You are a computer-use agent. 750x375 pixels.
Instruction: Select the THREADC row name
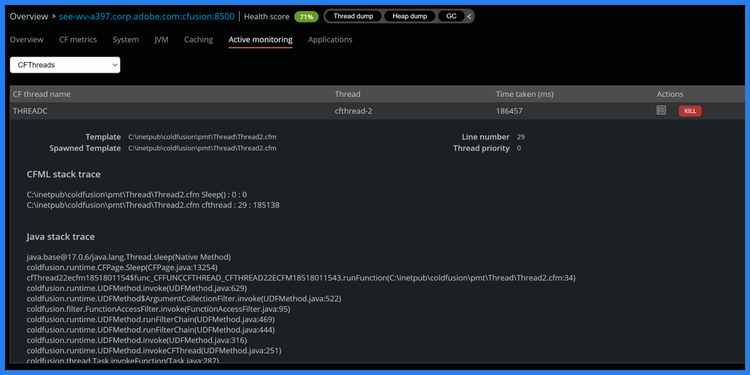pyautogui.click(x=30, y=111)
